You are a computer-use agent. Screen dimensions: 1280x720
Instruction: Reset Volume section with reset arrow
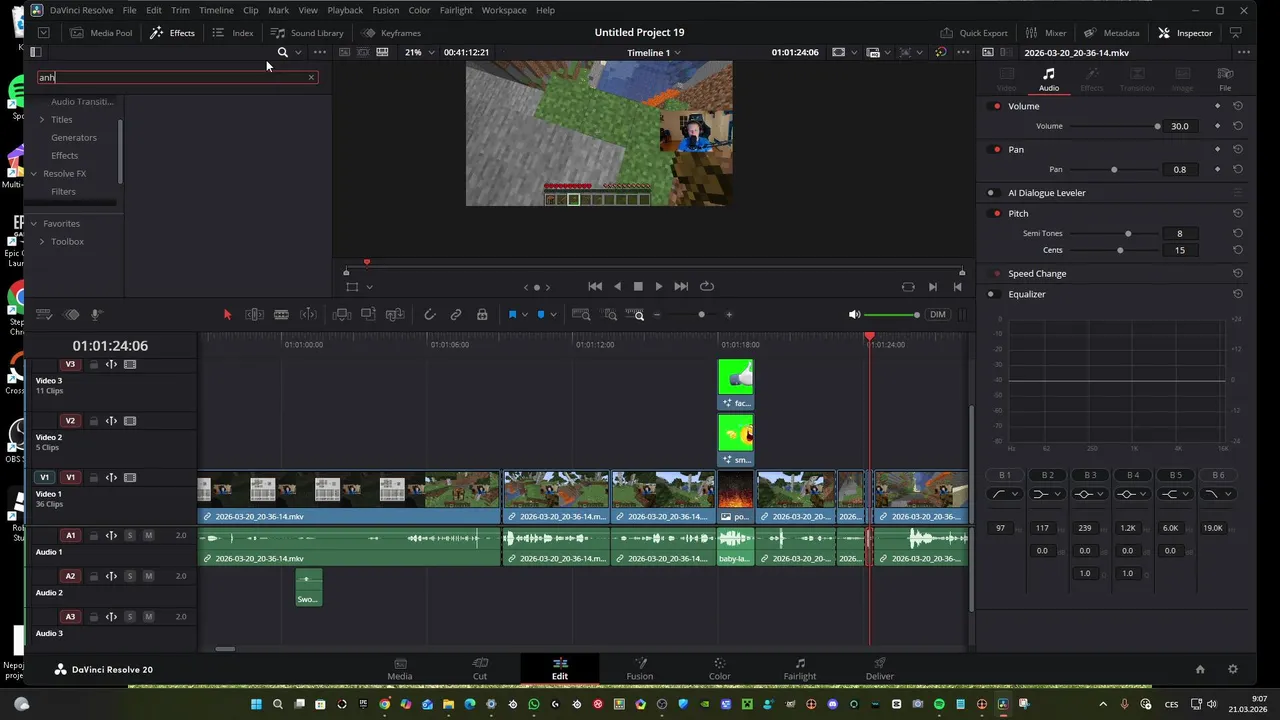click(x=1238, y=106)
